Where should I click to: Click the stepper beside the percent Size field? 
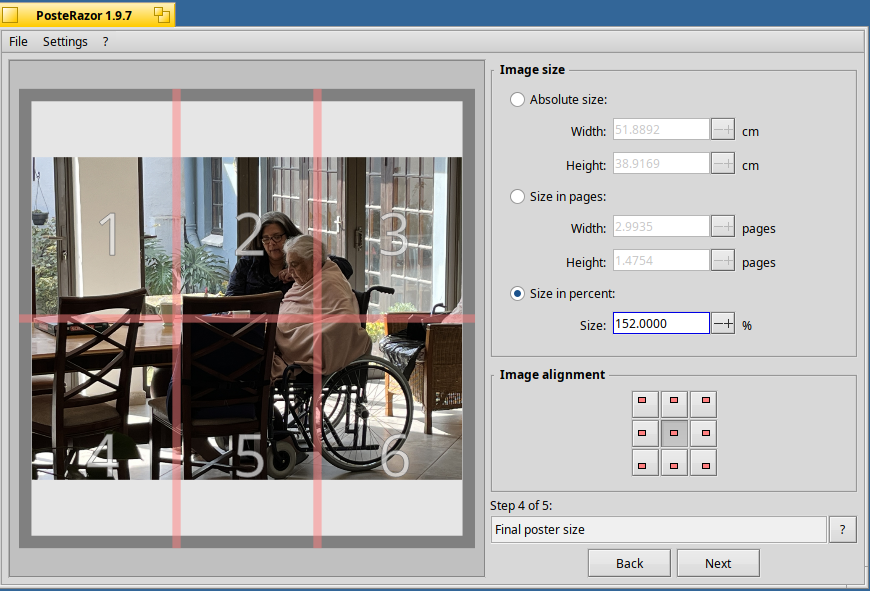coord(723,324)
